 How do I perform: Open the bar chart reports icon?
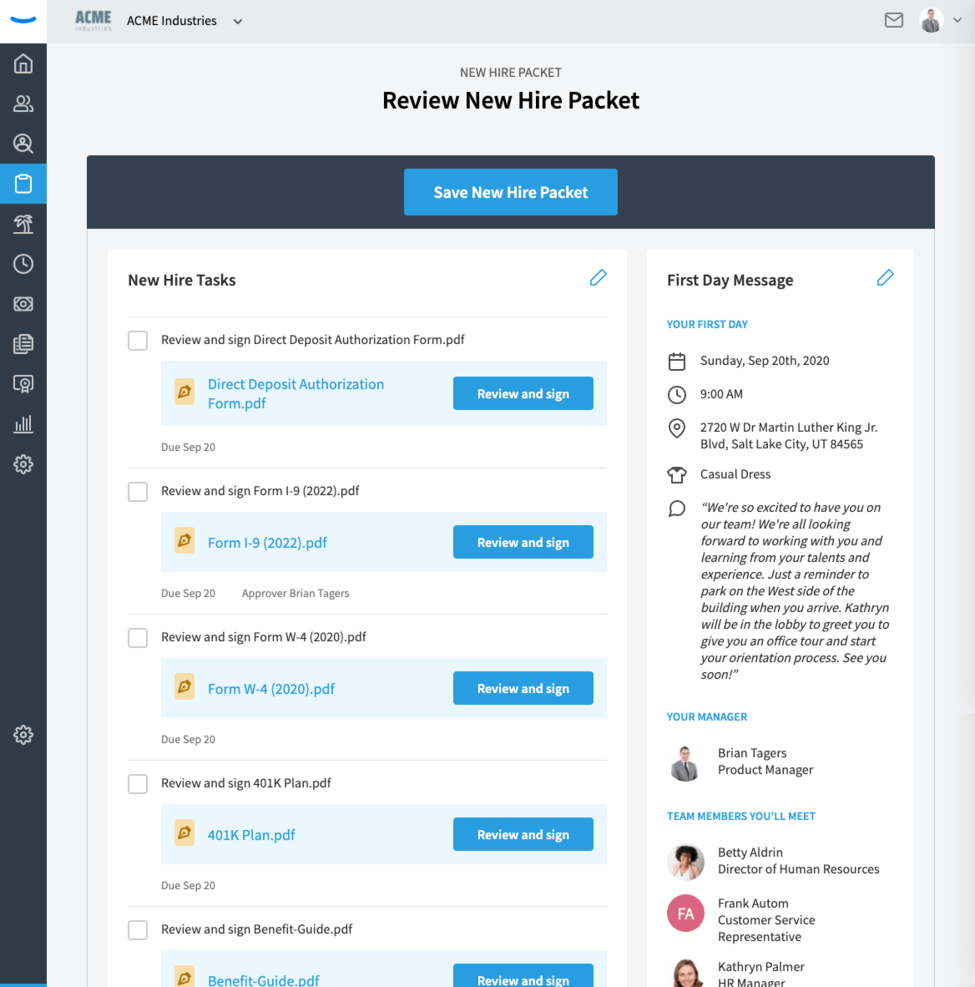tap(23, 424)
